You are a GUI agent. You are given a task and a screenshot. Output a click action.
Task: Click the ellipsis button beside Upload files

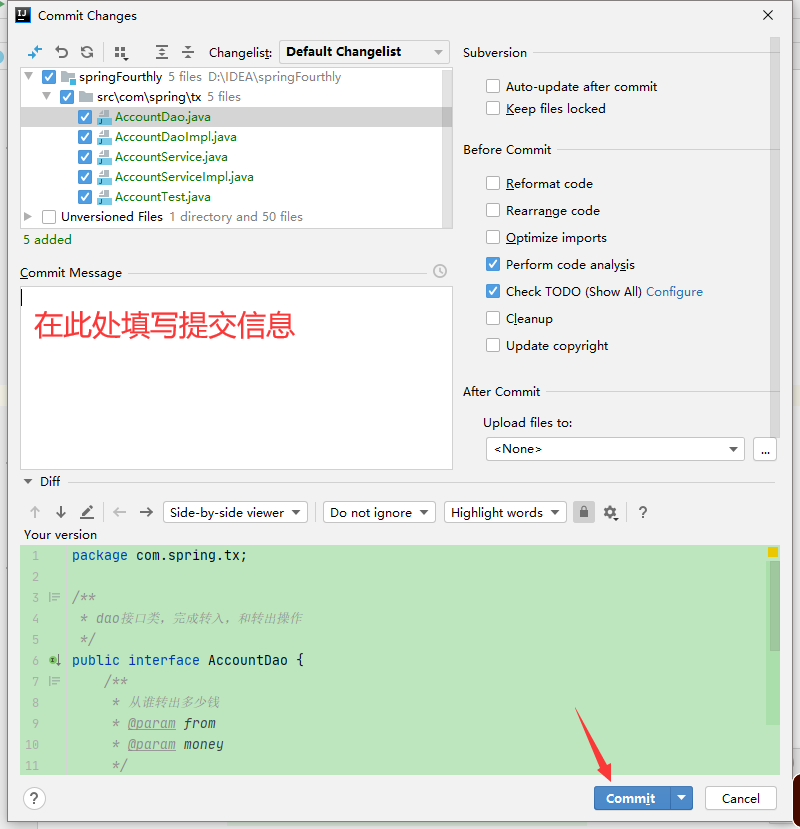click(765, 449)
